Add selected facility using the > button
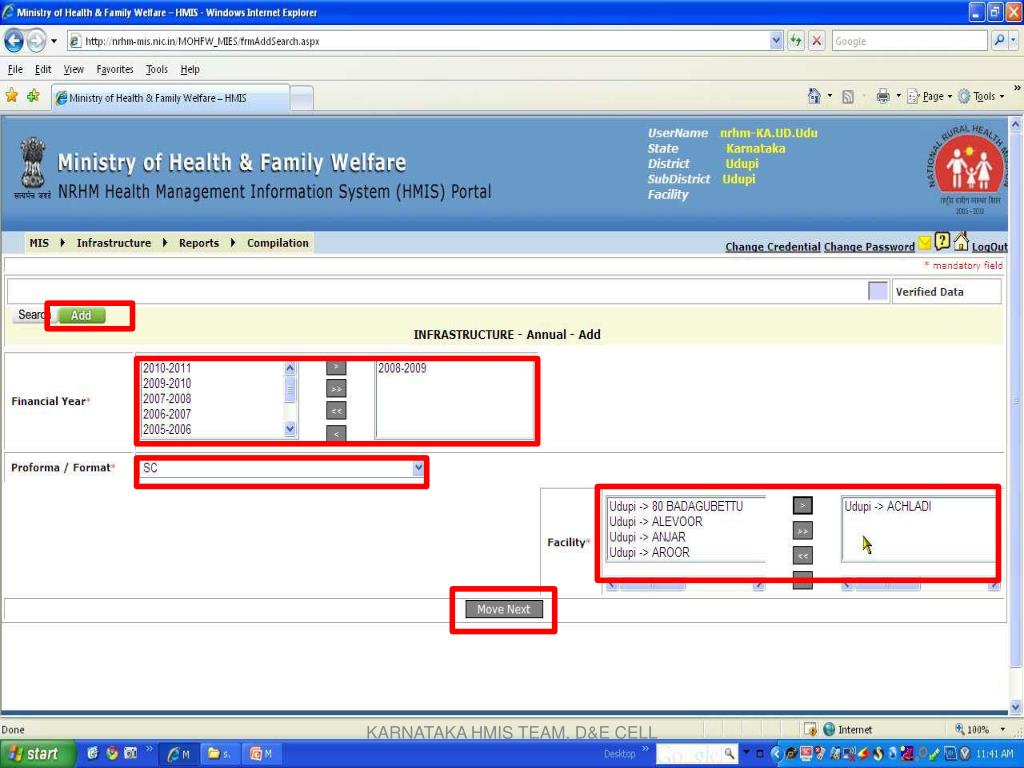The width and height of the screenshot is (1024, 768). coord(803,505)
